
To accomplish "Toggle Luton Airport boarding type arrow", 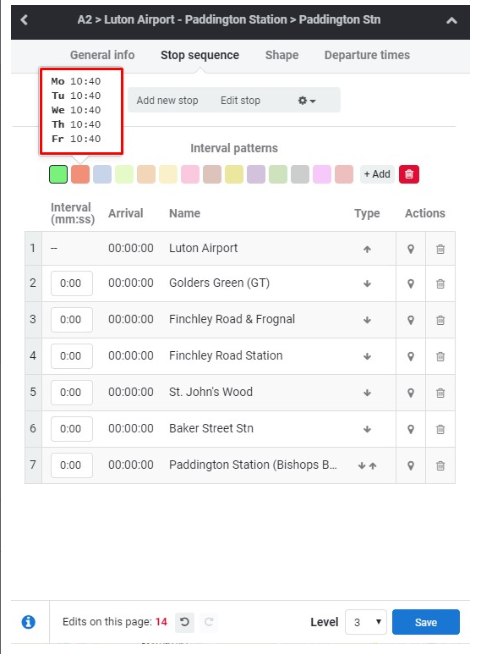I will 367,249.
